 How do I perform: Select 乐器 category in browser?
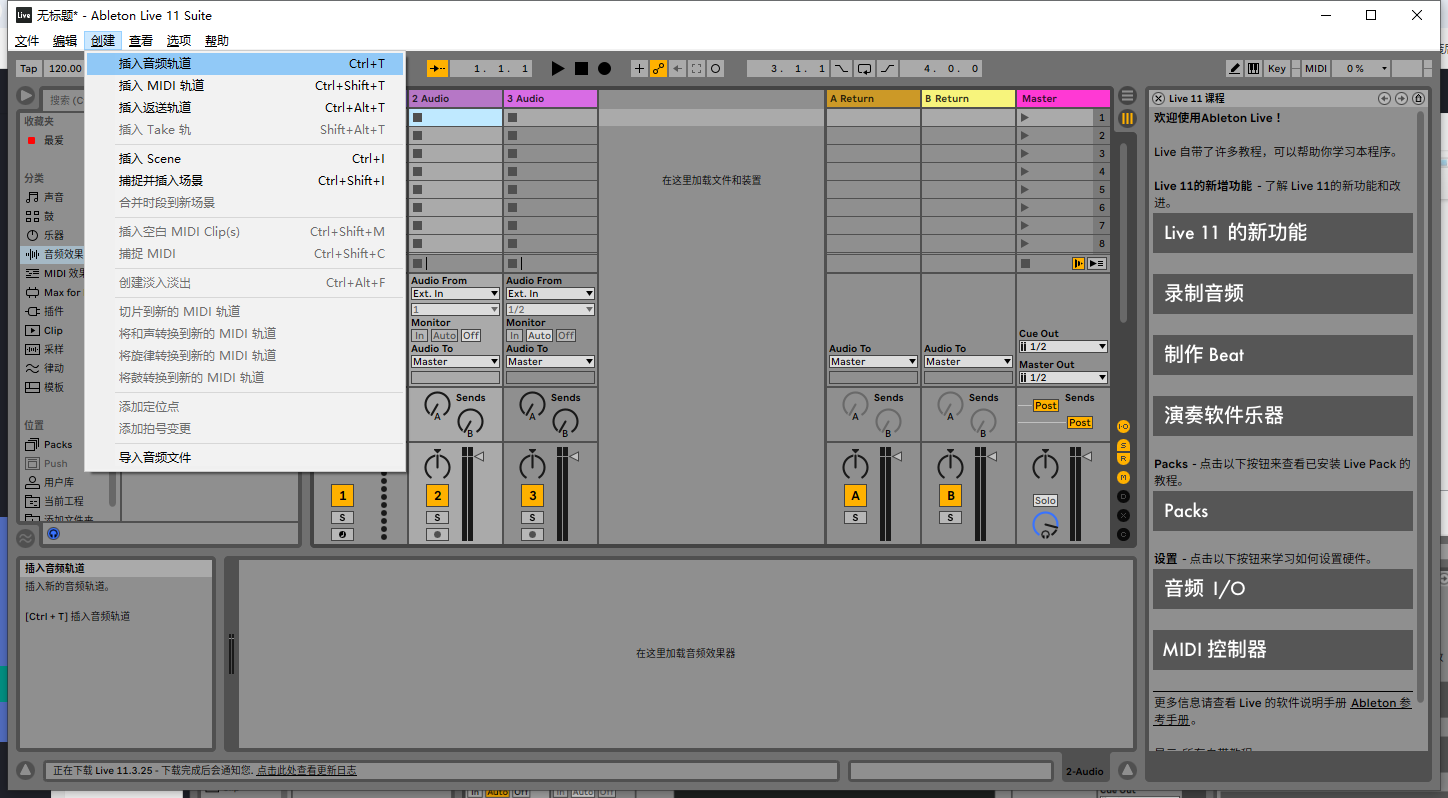(54, 235)
